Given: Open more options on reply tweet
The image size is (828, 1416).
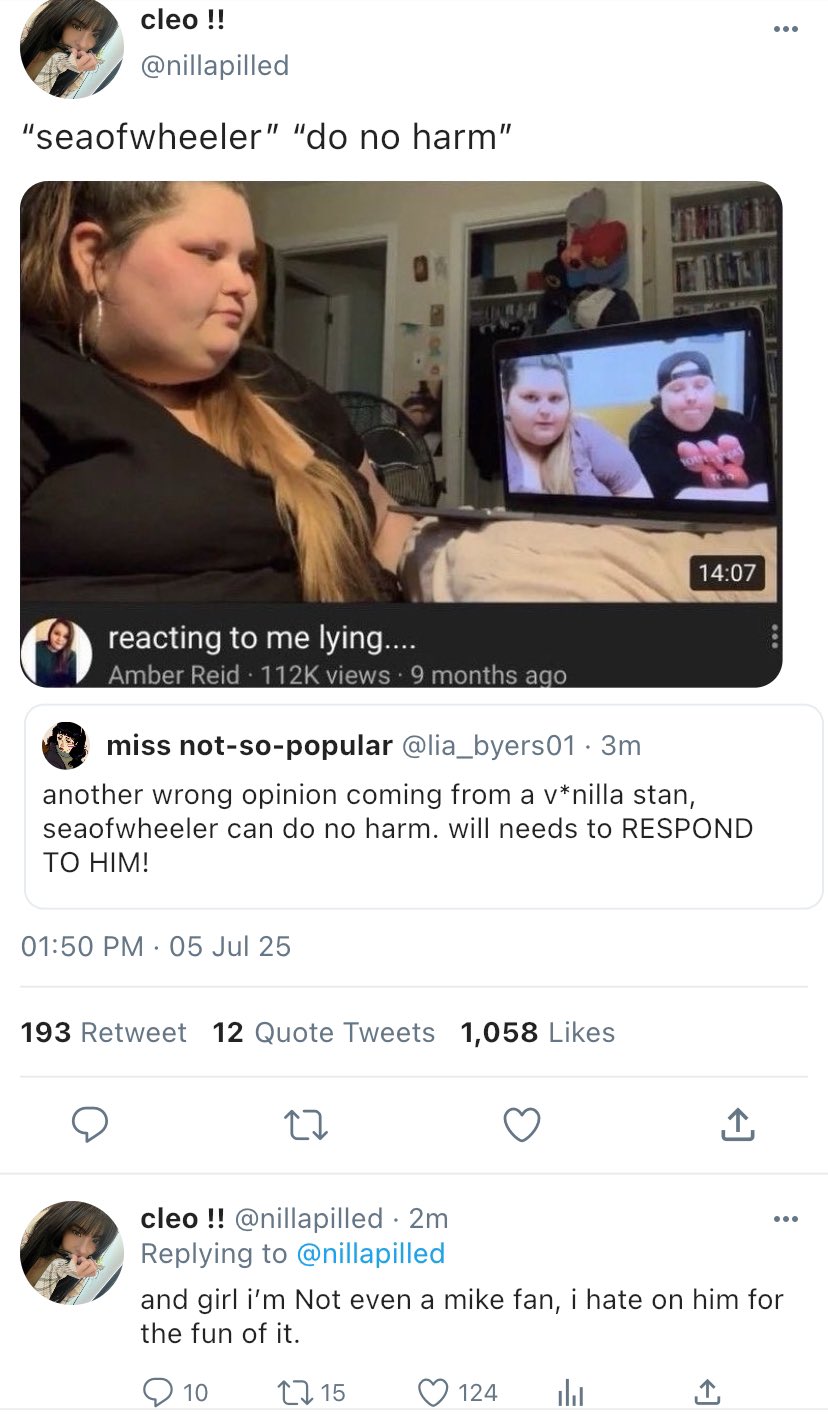Looking at the screenshot, I should point(786,1219).
